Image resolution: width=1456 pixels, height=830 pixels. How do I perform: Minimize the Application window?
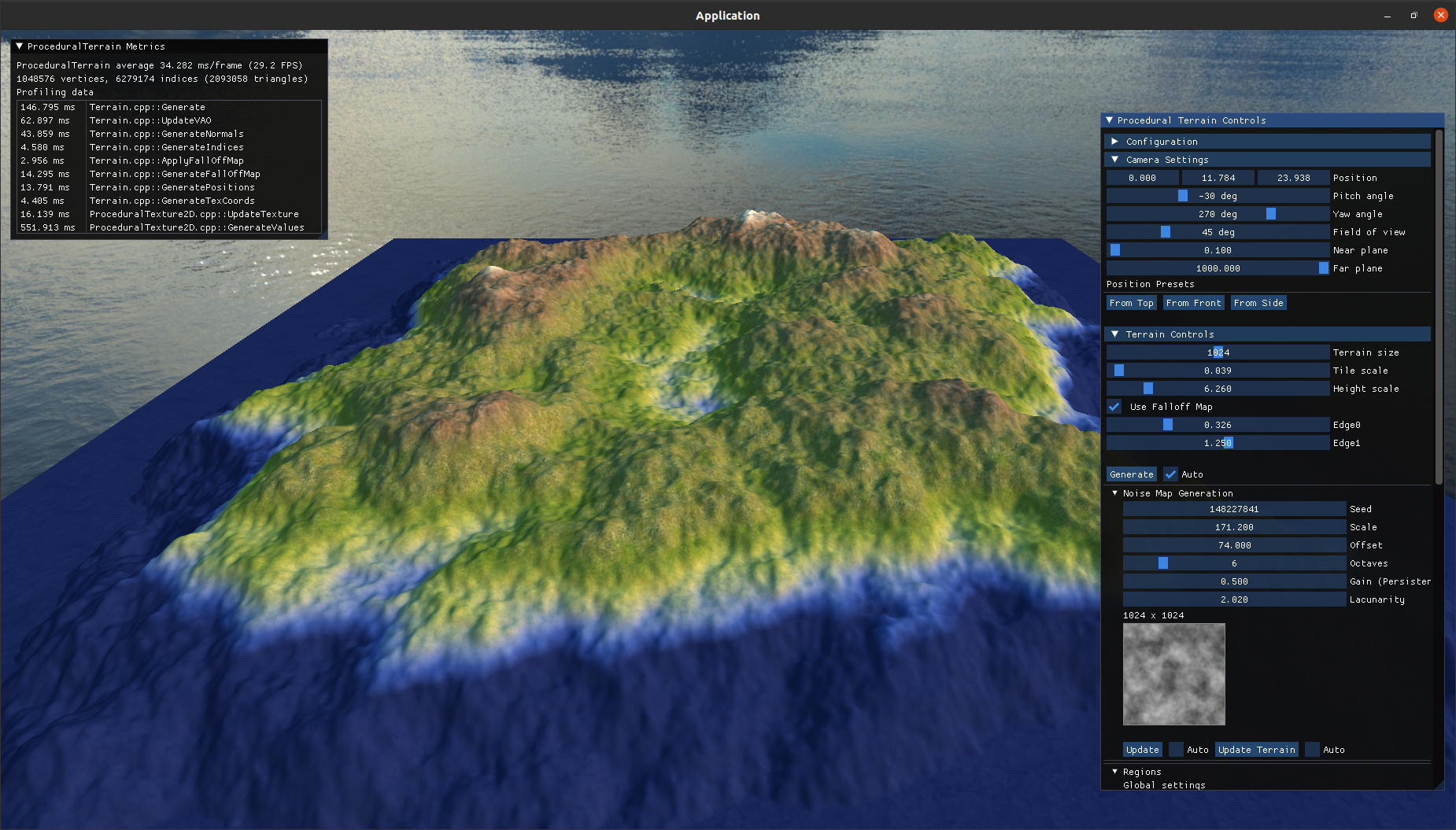tap(1388, 16)
